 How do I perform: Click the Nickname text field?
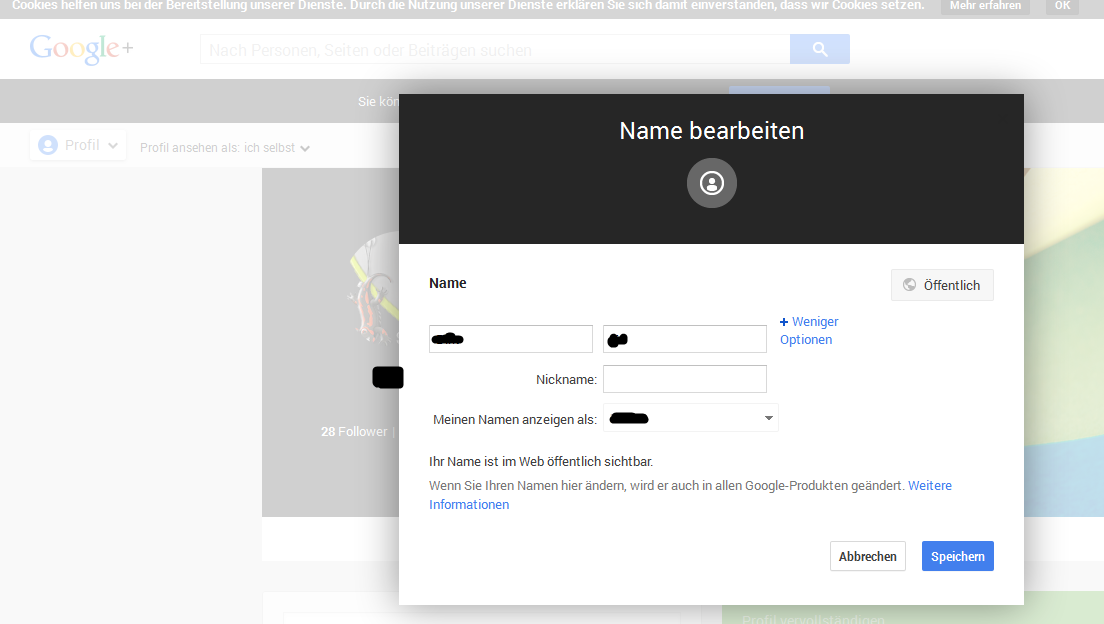point(684,379)
